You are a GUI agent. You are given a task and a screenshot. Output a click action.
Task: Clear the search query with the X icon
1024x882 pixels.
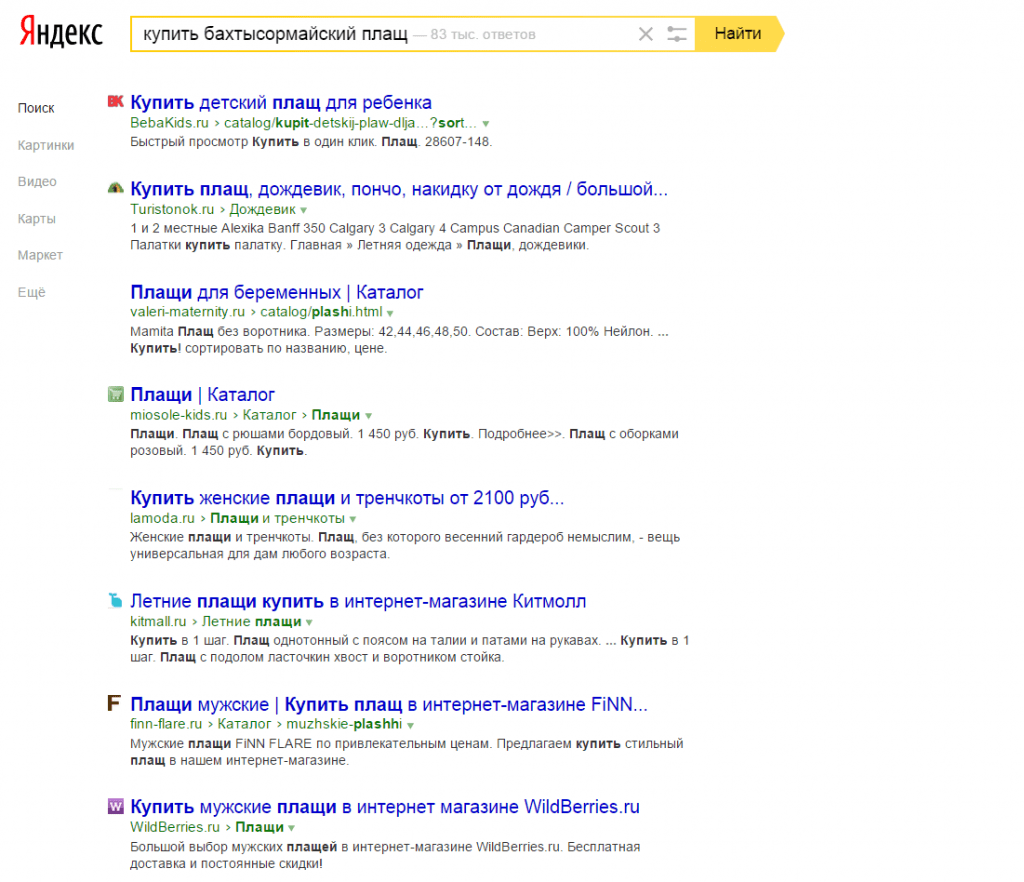(x=645, y=34)
